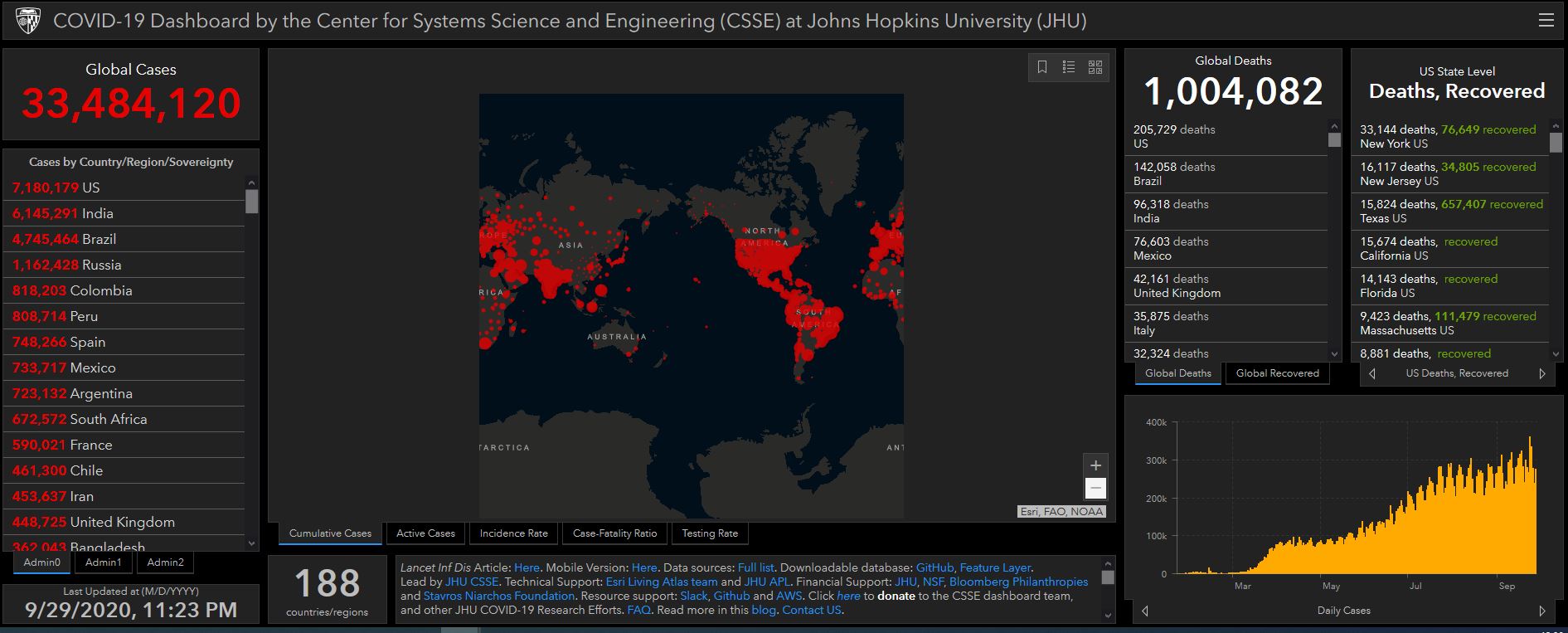Viewport: 1568px width, 633px height.
Task: Open the Feature Layer link
Action: (x=995, y=567)
